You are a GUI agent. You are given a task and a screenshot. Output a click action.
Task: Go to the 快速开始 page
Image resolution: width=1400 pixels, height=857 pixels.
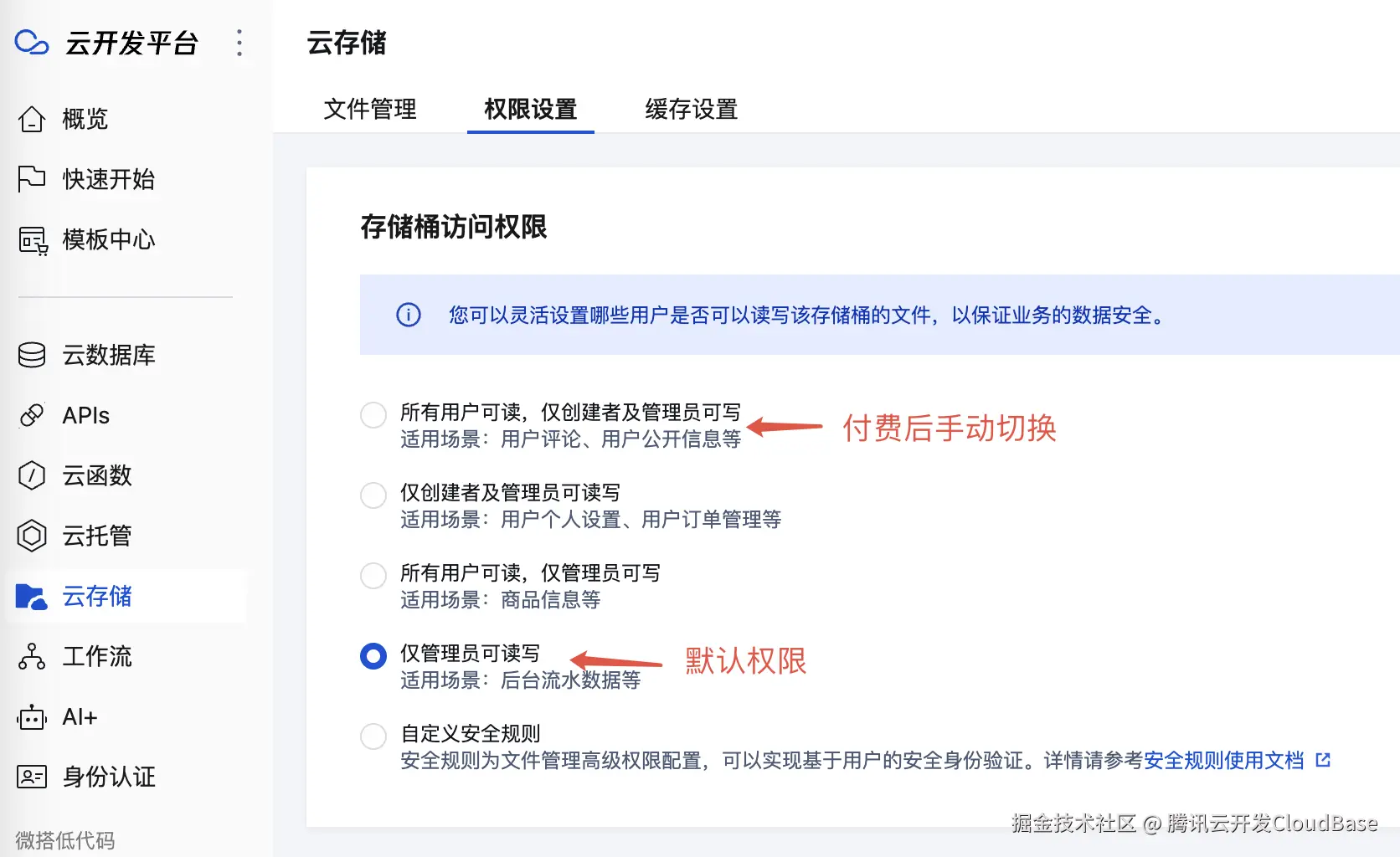109,179
